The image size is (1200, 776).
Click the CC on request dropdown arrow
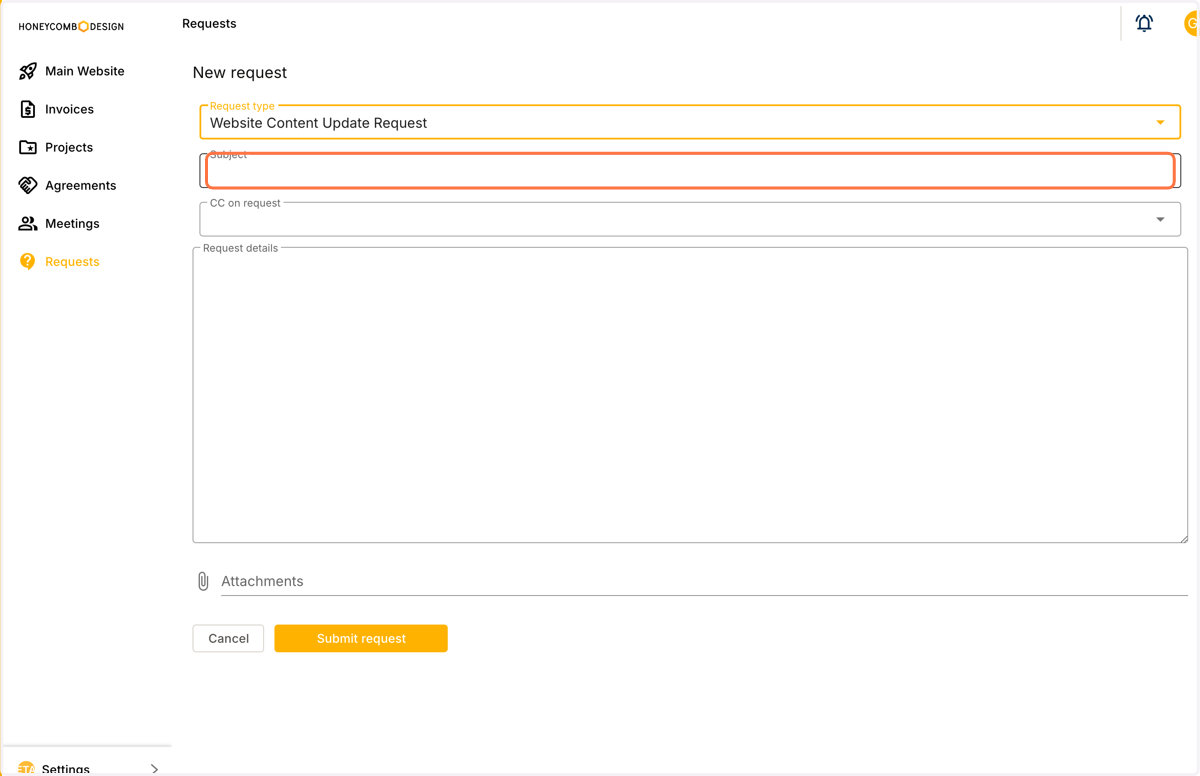pyautogui.click(x=1160, y=219)
